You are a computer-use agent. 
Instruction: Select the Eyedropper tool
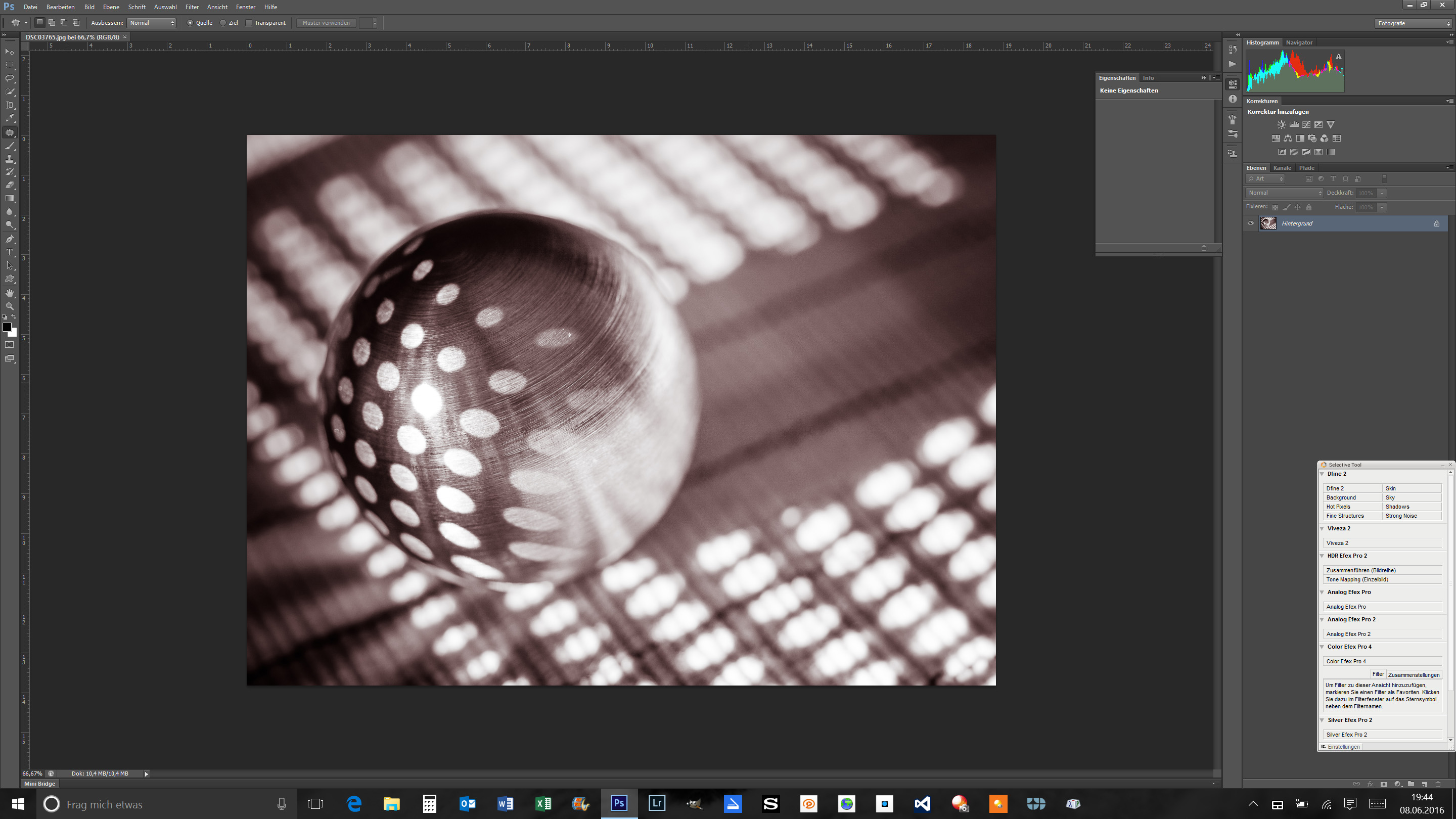pyautogui.click(x=10, y=119)
